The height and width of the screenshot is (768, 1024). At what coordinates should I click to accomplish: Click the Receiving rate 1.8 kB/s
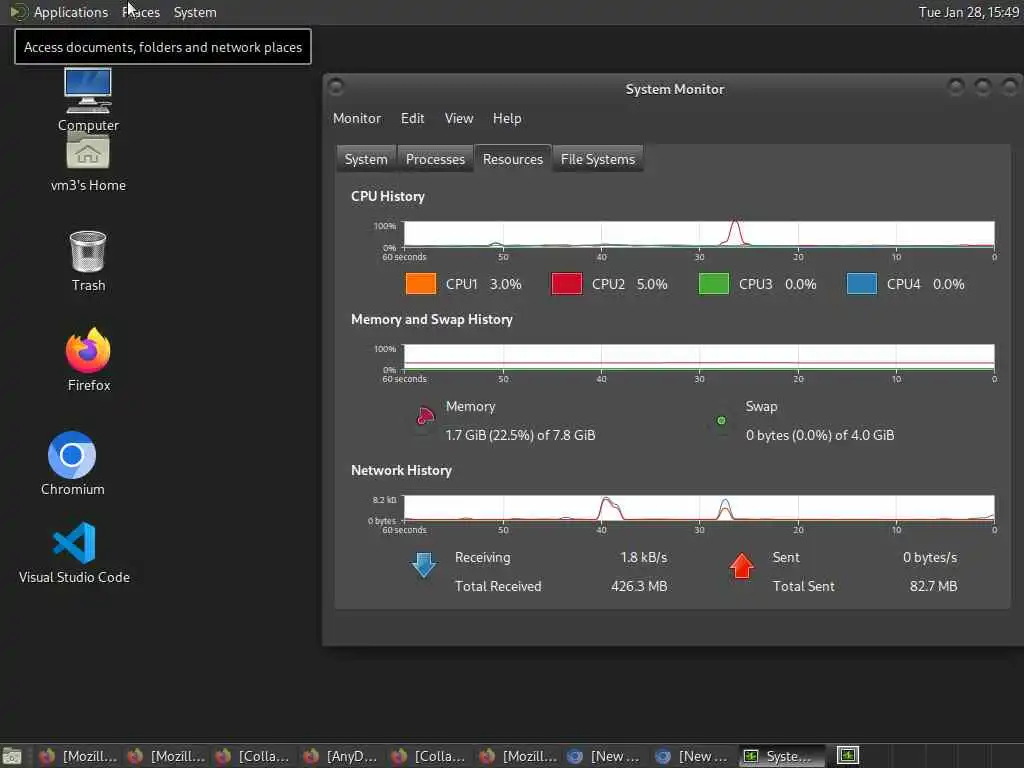pos(643,557)
